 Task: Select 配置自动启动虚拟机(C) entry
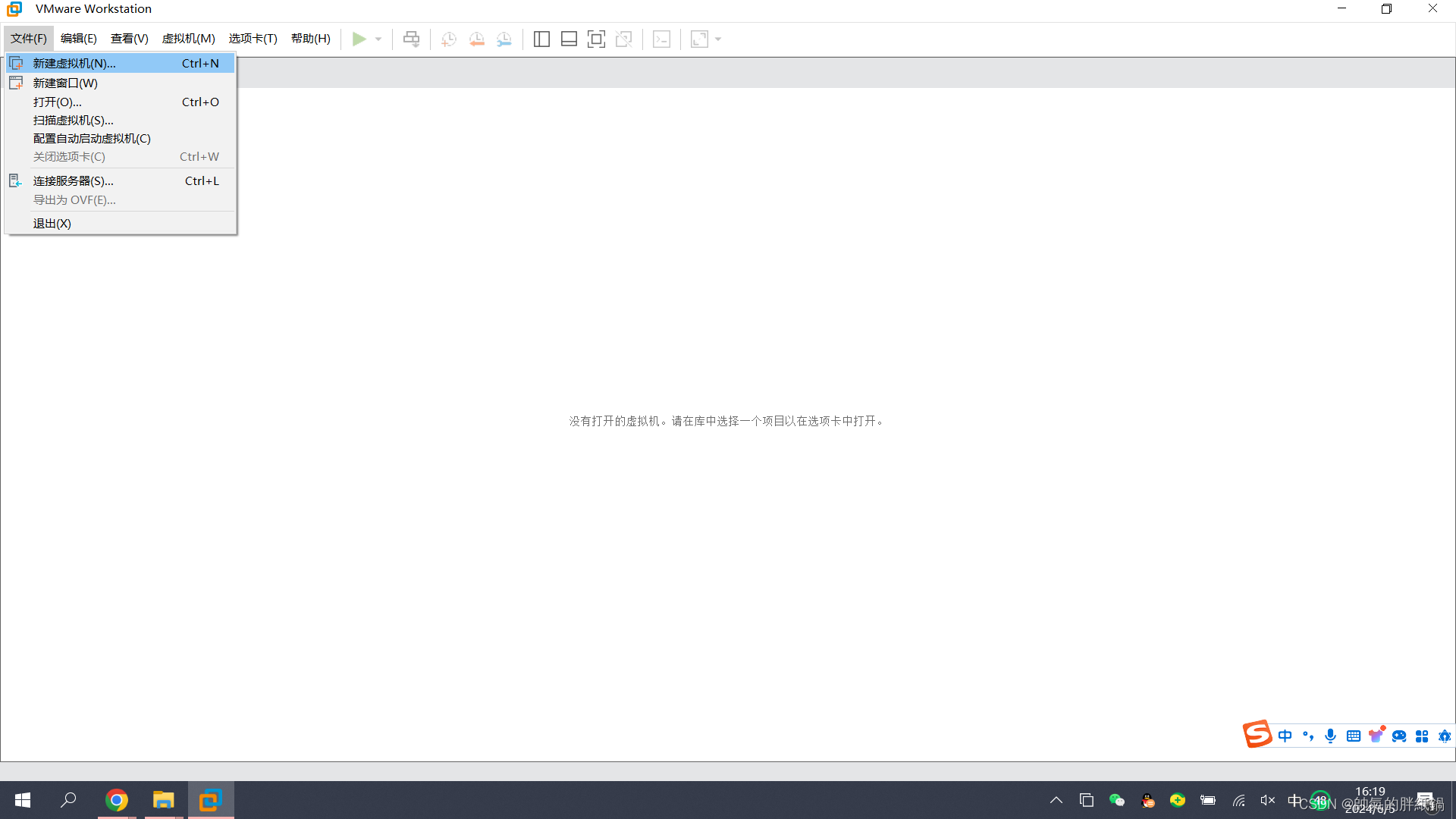point(121,138)
